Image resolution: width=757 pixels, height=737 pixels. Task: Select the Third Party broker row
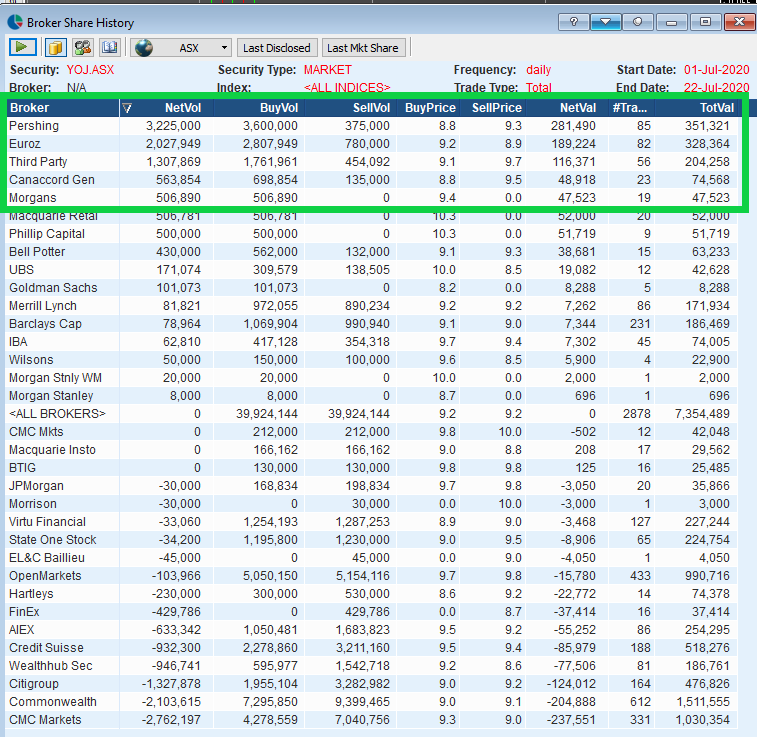click(x=372, y=162)
